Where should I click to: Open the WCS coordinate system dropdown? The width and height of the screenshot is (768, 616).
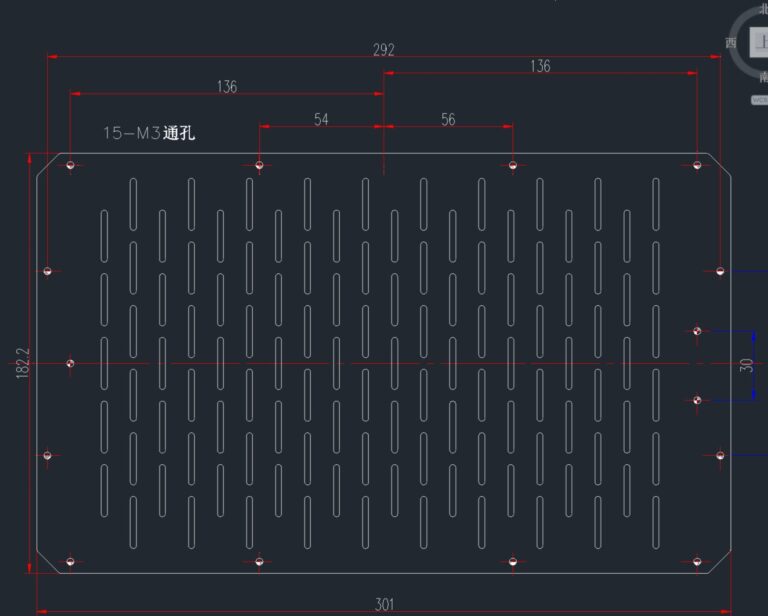click(760, 100)
